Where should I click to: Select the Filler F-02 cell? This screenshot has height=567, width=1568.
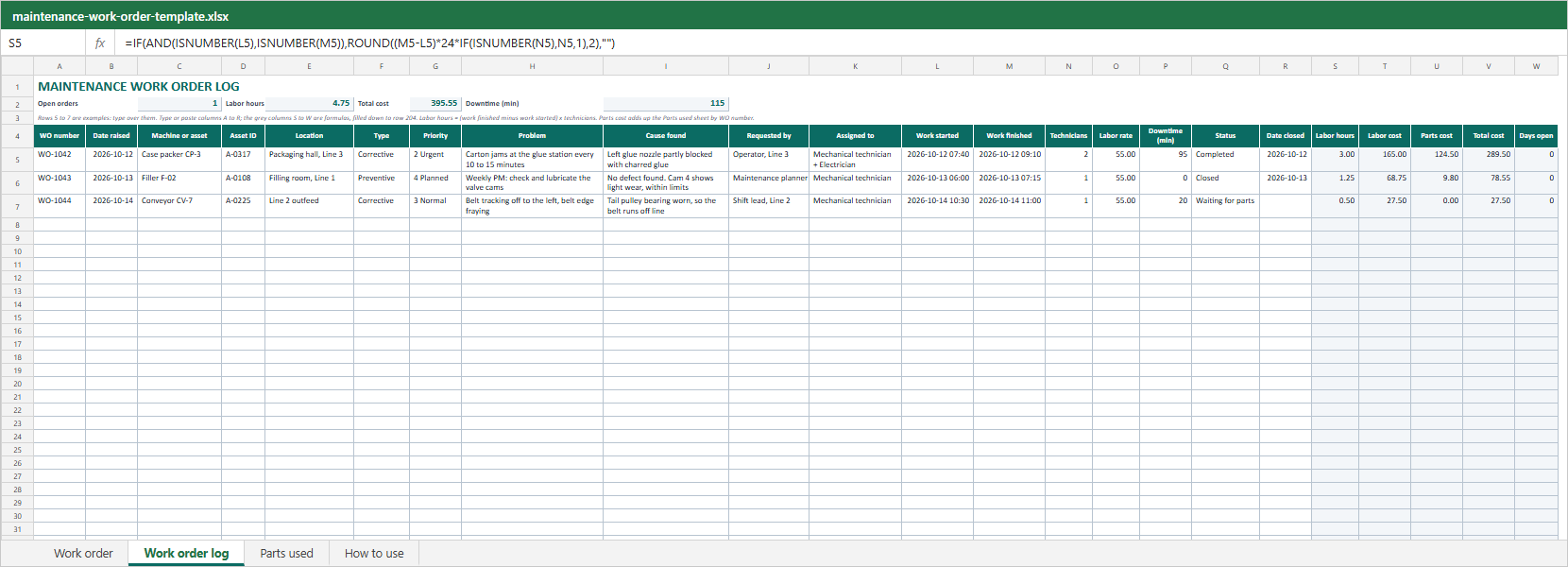[x=179, y=183]
